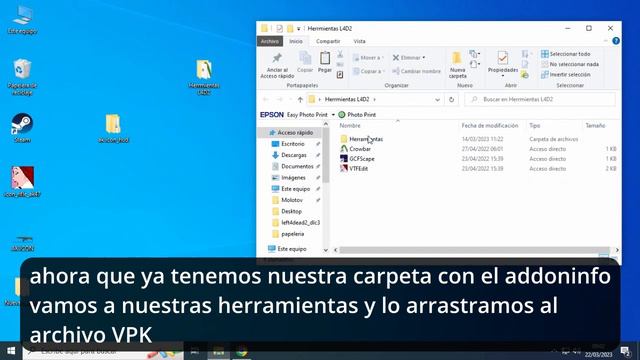Open the Archivo menu tab

[270, 41]
